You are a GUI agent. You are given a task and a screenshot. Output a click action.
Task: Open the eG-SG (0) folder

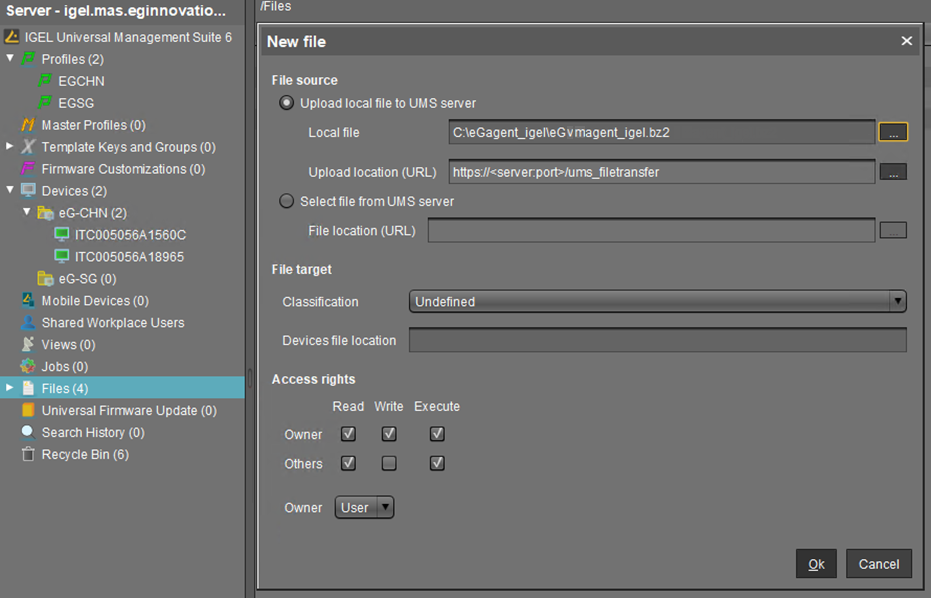click(87, 279)
